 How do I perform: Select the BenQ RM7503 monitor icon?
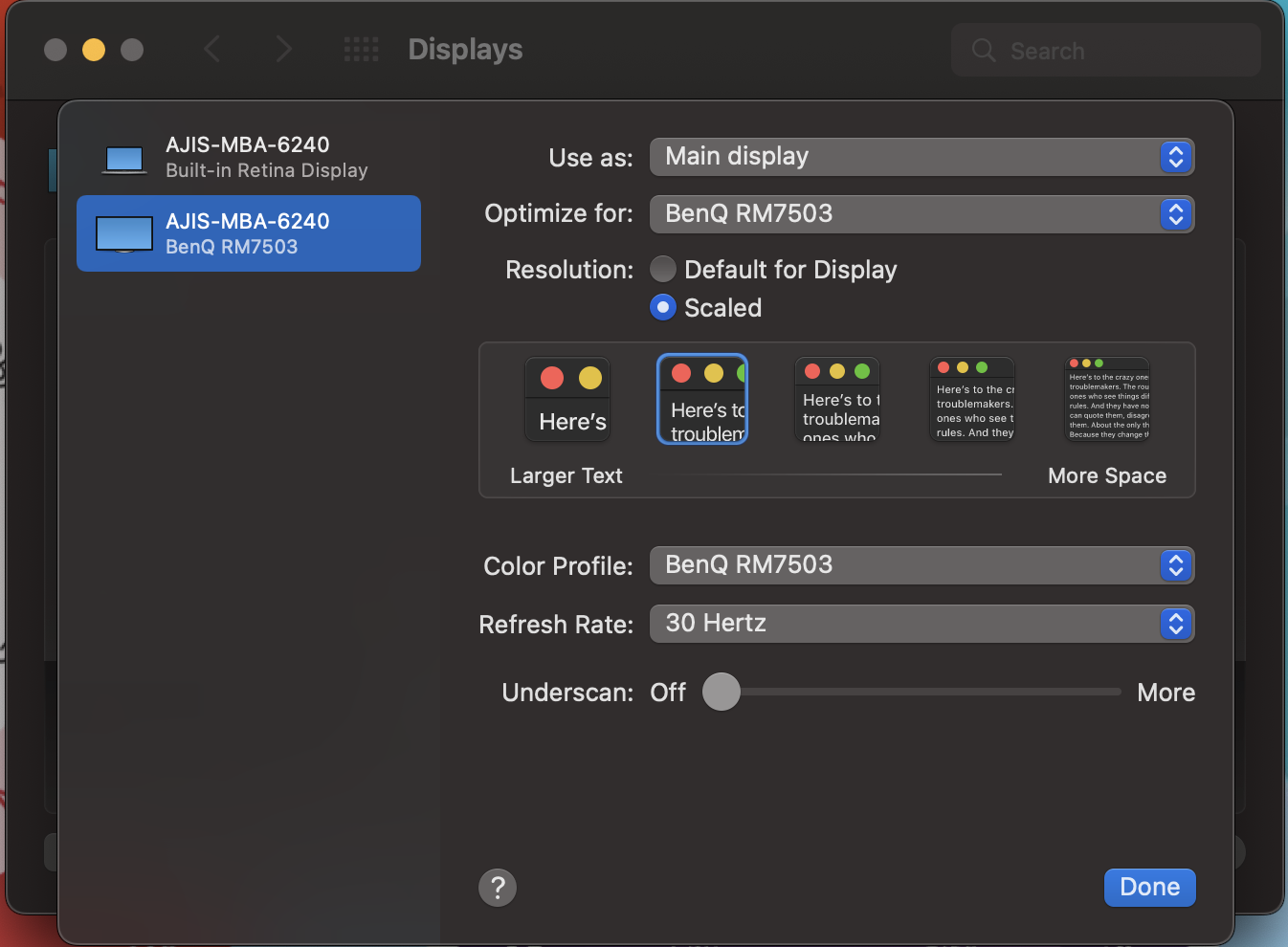point(124,234)
